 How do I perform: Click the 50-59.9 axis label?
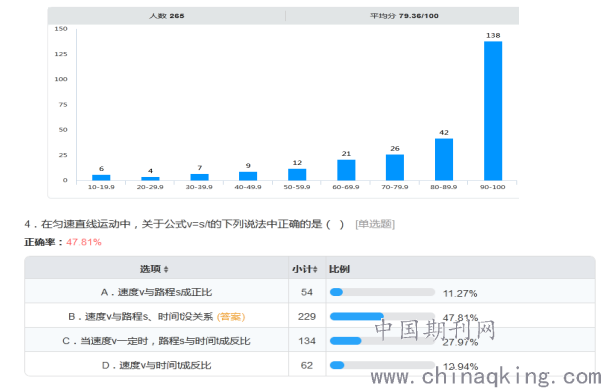point(297,187)
